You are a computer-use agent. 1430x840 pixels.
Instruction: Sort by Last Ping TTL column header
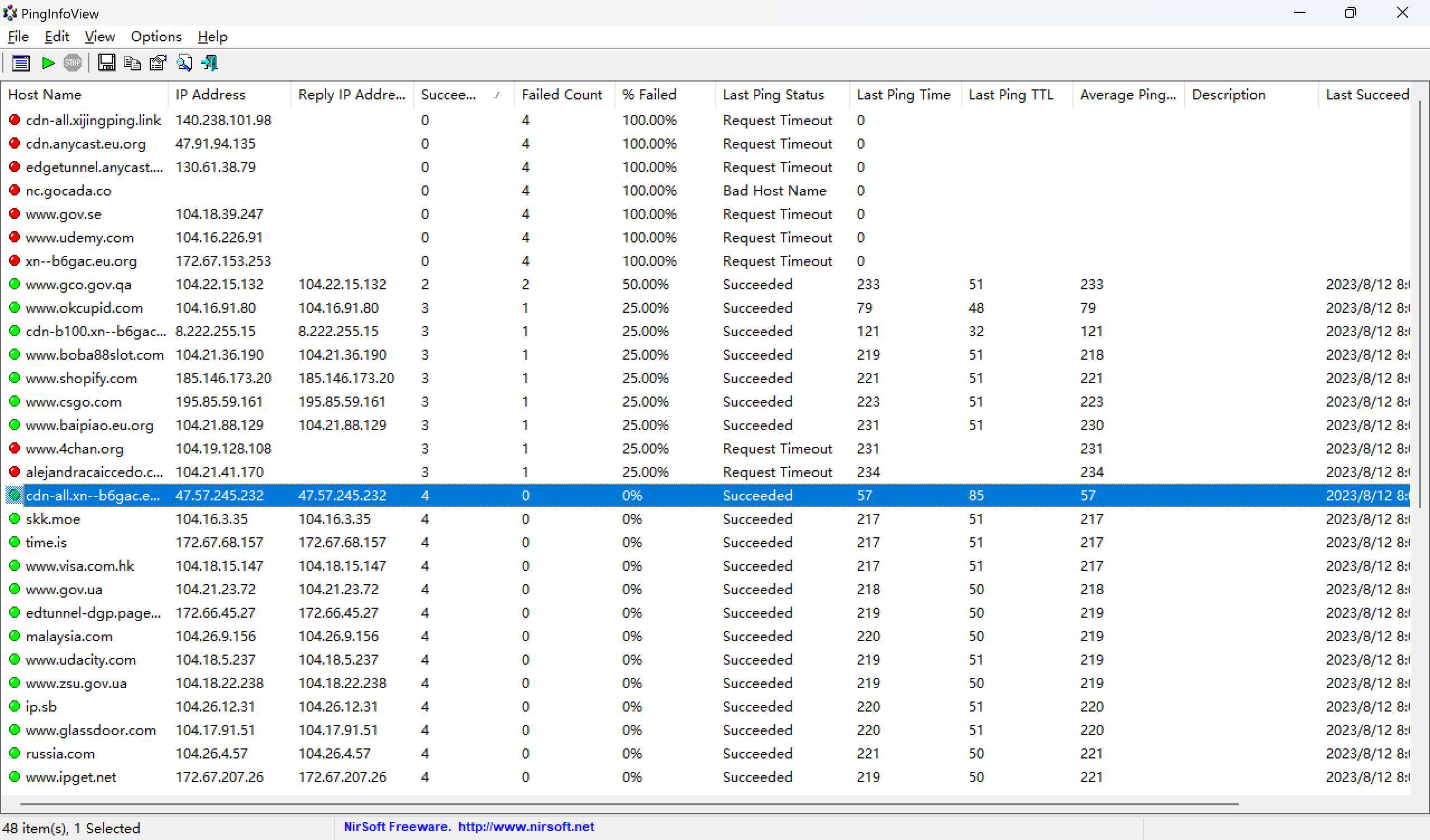1017,94
